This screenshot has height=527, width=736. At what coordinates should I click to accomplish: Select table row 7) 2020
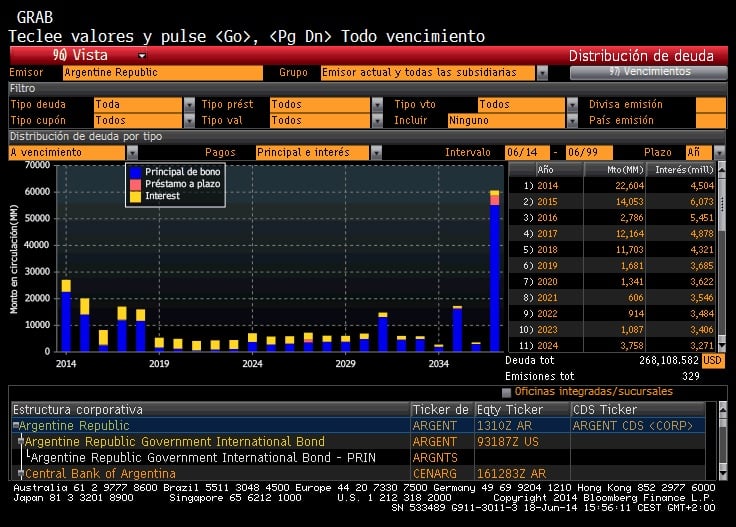(612, 282)
